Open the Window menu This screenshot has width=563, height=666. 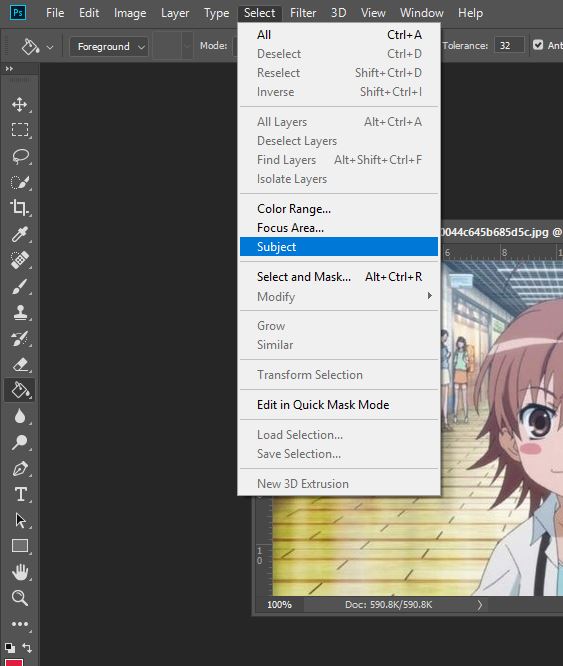coord(422,13)
